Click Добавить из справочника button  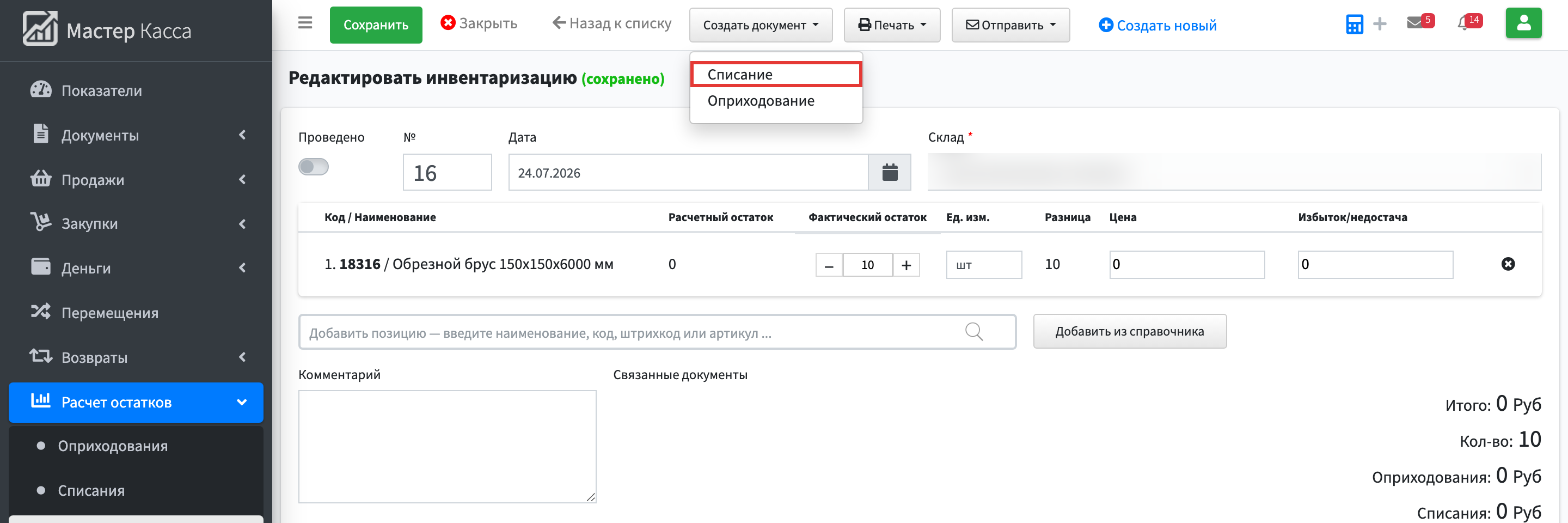[1130, 331]
